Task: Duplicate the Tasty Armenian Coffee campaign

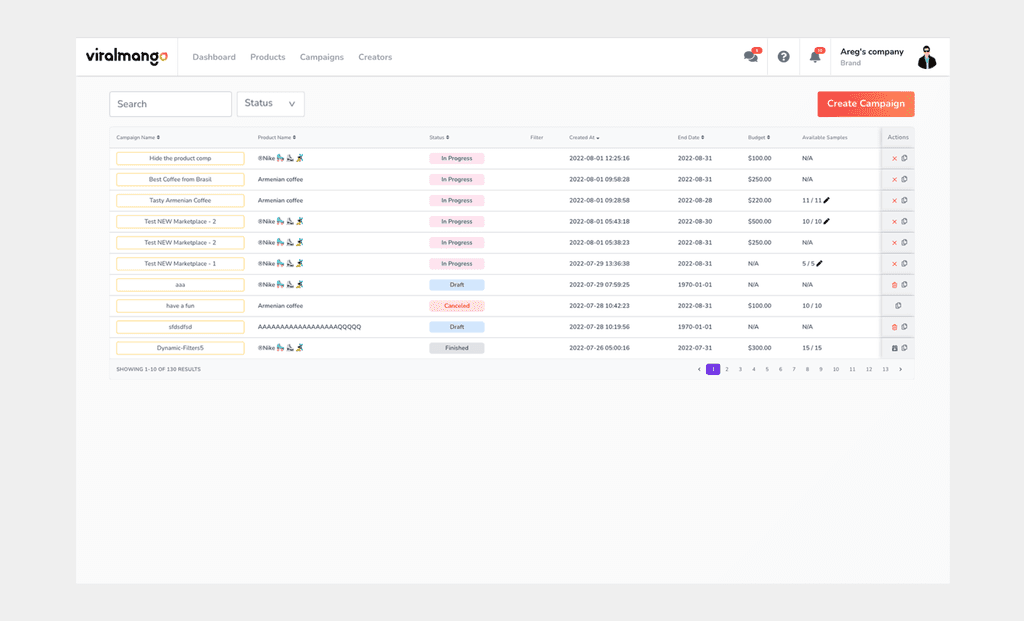Action: (904, 200)
